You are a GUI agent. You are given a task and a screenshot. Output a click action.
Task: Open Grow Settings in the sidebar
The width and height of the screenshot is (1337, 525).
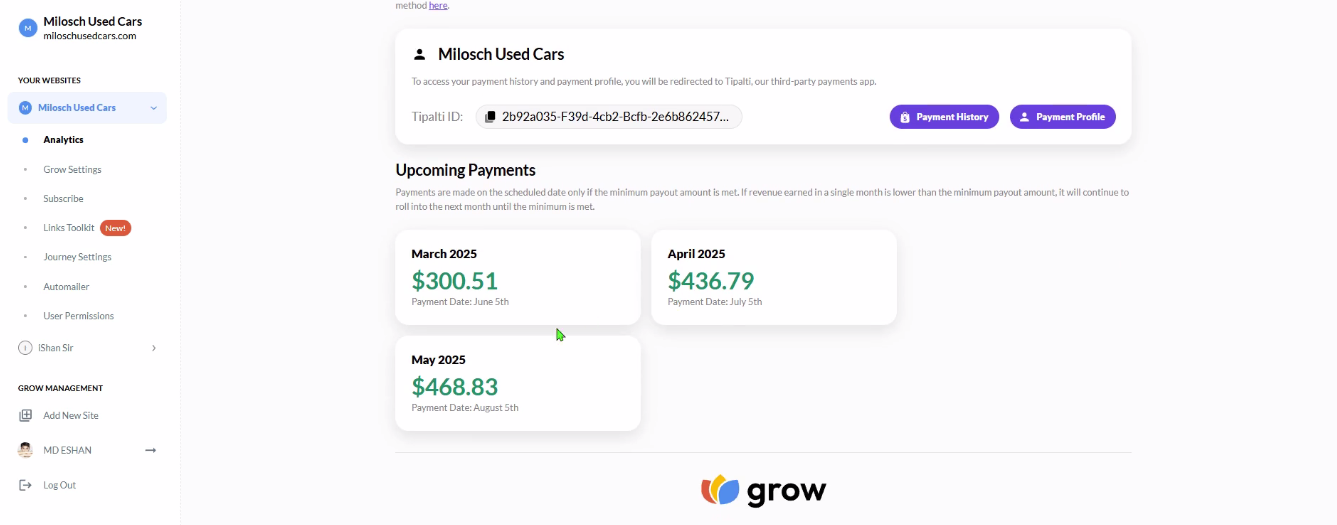[x=72, y=170]
